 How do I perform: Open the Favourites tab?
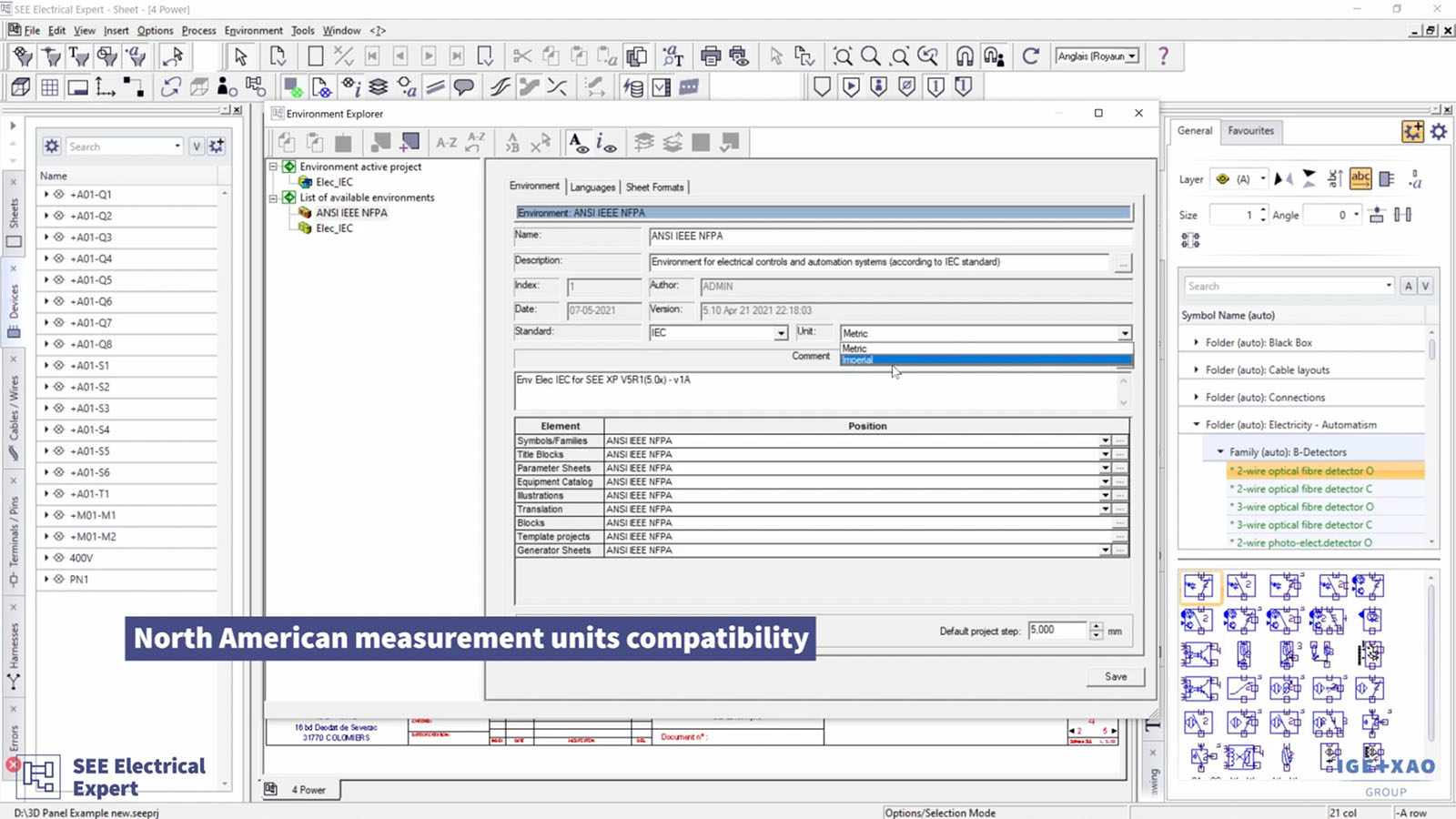point(1250,130)
